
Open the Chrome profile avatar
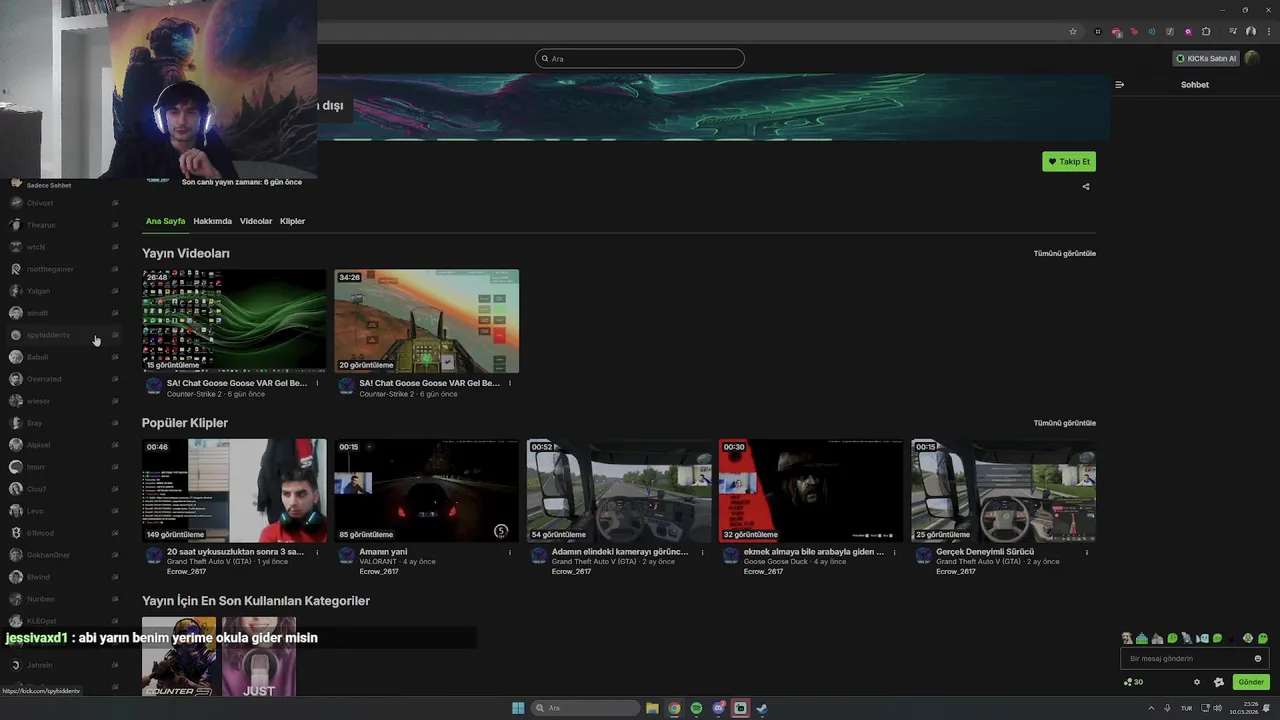1251,32
